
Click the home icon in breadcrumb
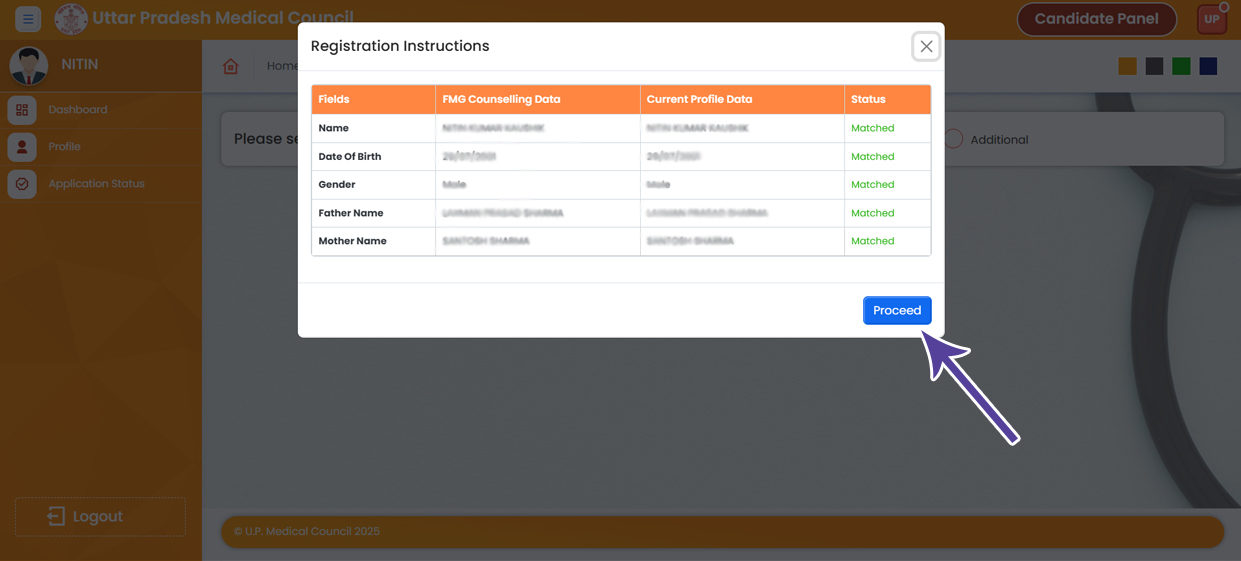coord(231,66)
